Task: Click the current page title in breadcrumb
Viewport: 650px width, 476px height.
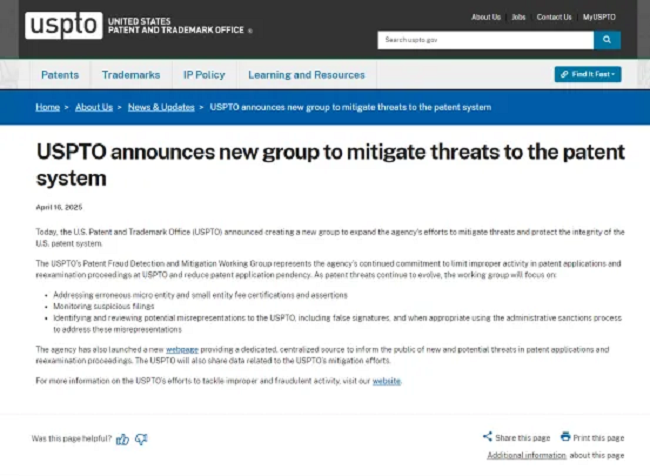Action: [x=350, y=107]
